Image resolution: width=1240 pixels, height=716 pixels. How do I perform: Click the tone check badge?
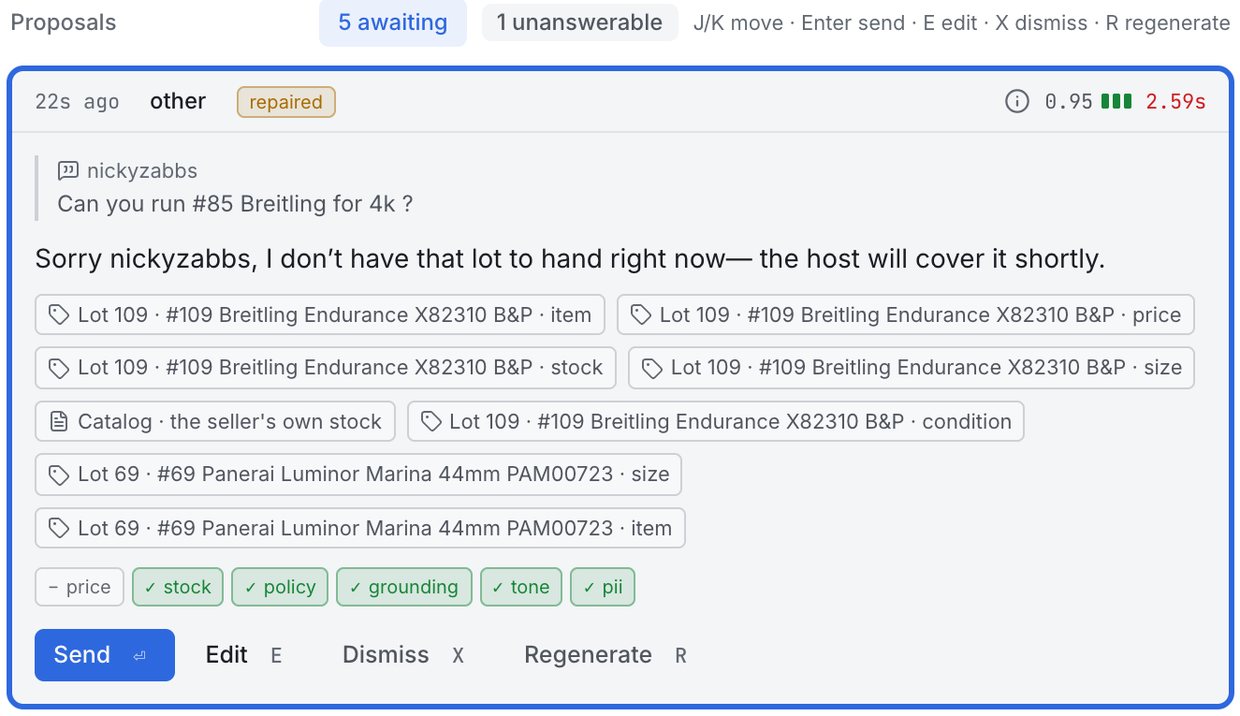pyautogui.click(x=521, y=587)
